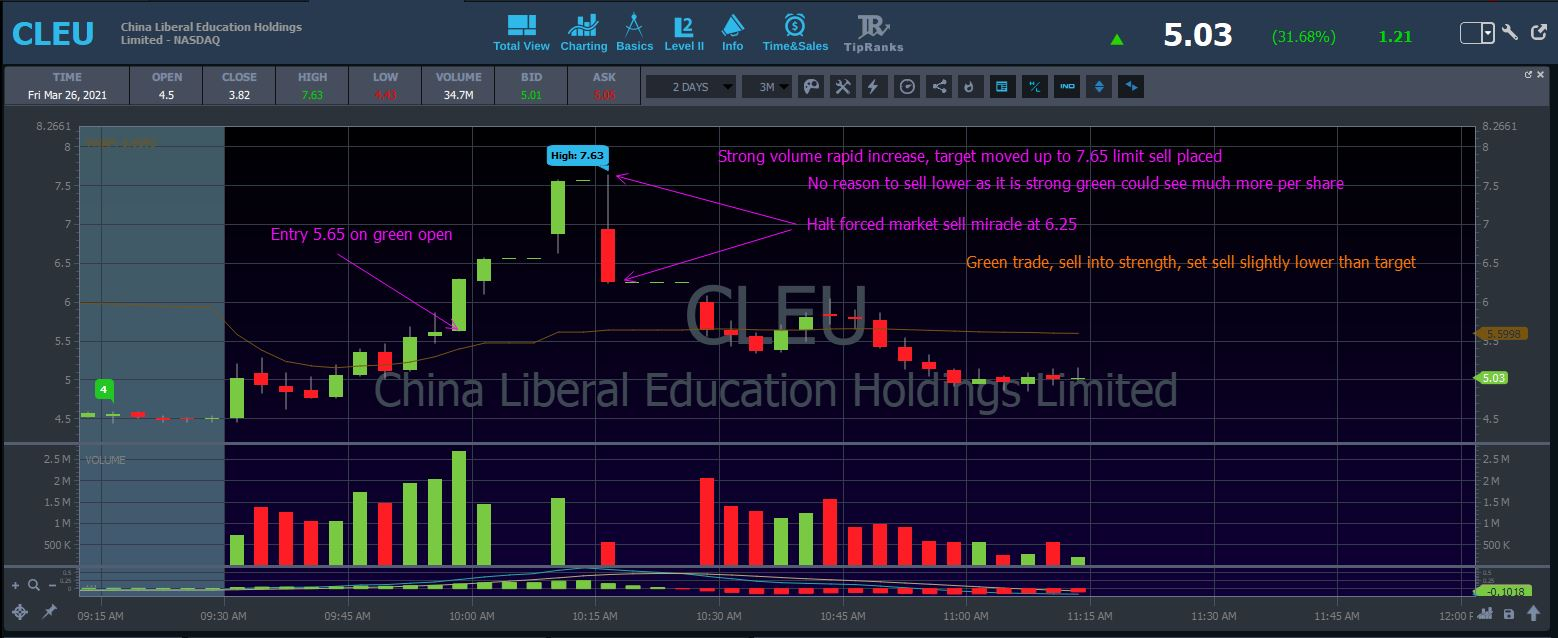The width and height of the screenshot is (1558, 638).
Task: Click the BID 5.01 cell
Action: (531, 86)
